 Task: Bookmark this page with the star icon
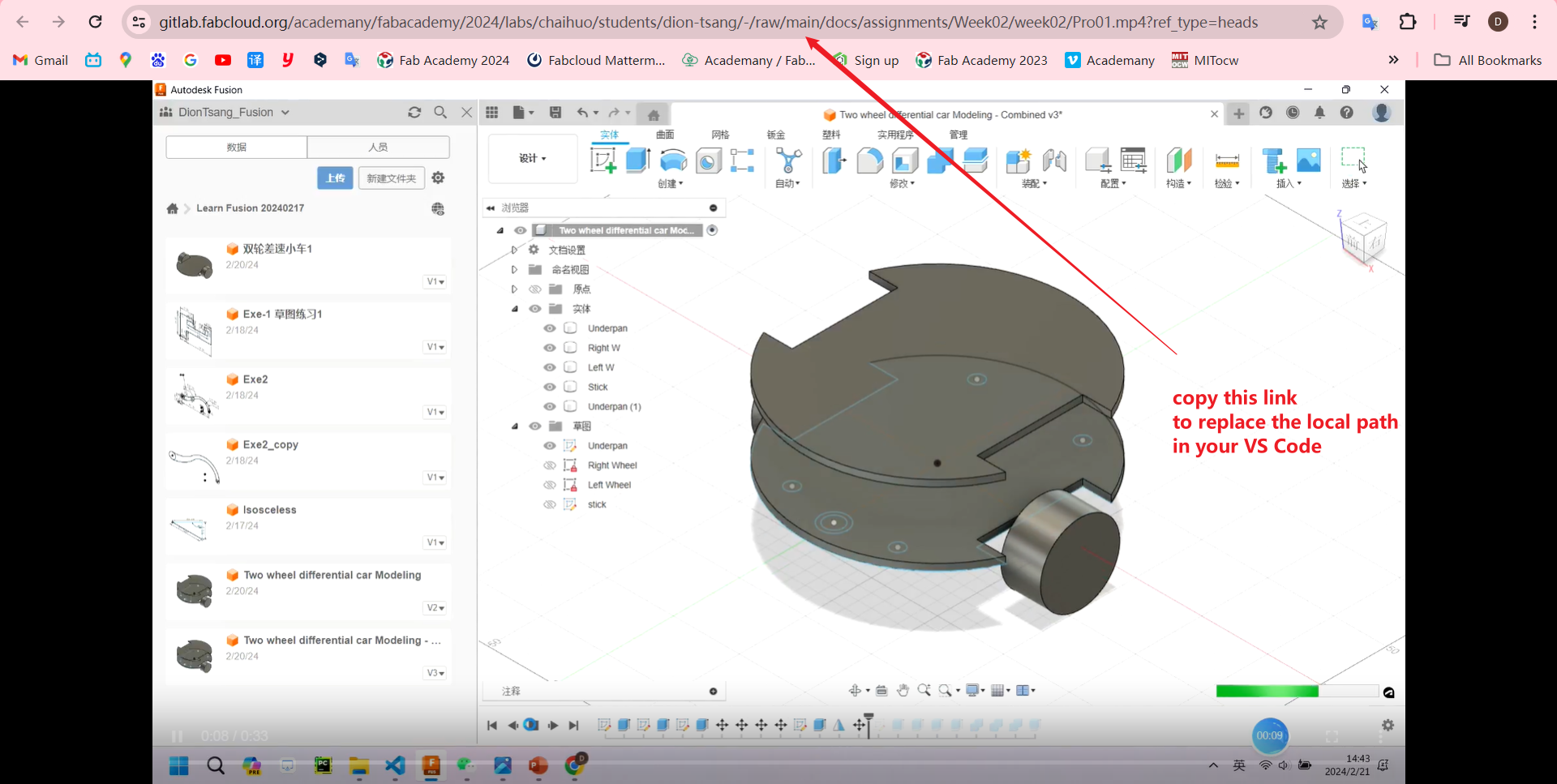[x=1319, y=22]
